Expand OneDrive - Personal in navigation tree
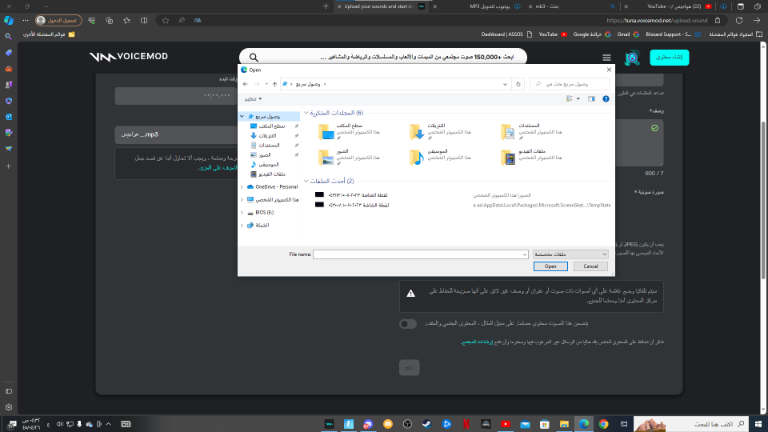The image size is (768, 432). click(x=244, y=186)
